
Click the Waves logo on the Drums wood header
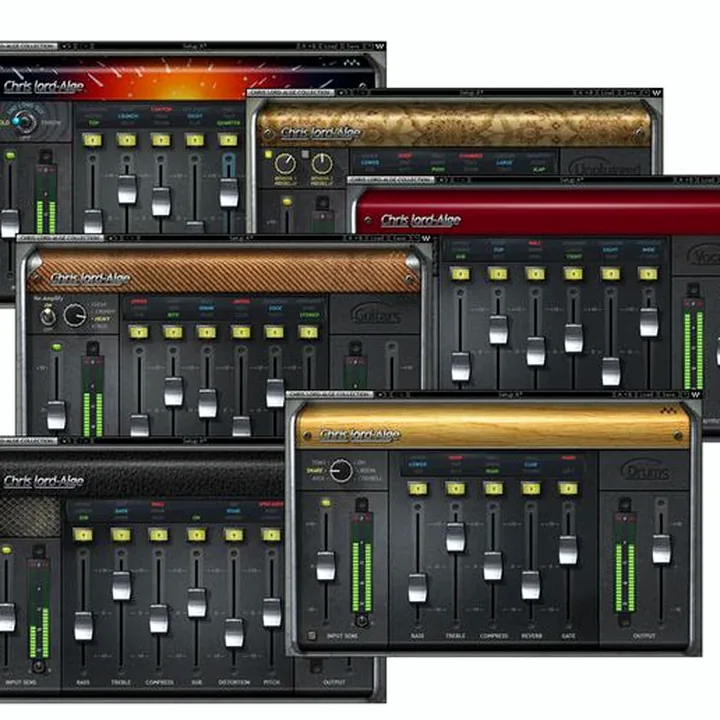tap(669, 410)
